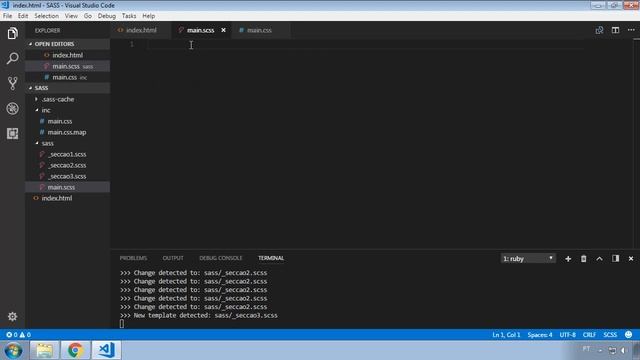Open index.html in the SASS root

coord(67,198)
